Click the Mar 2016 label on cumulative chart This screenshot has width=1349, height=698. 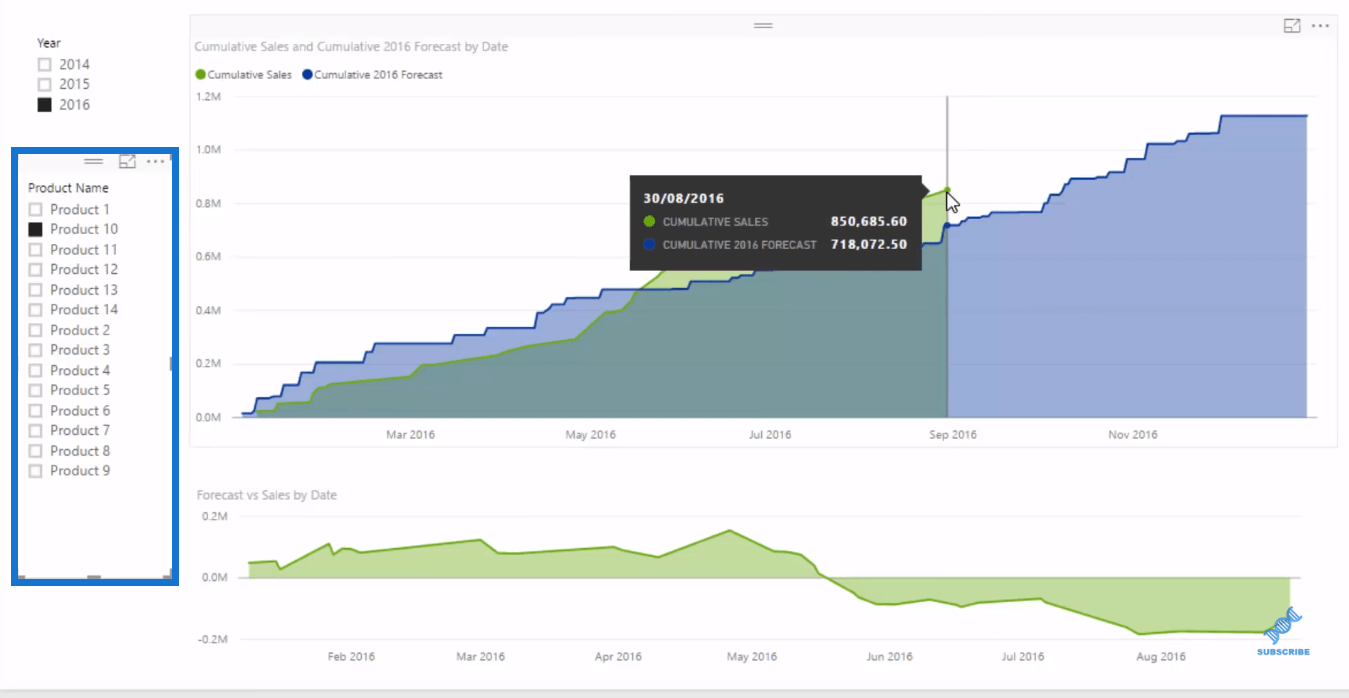[410, 434]
